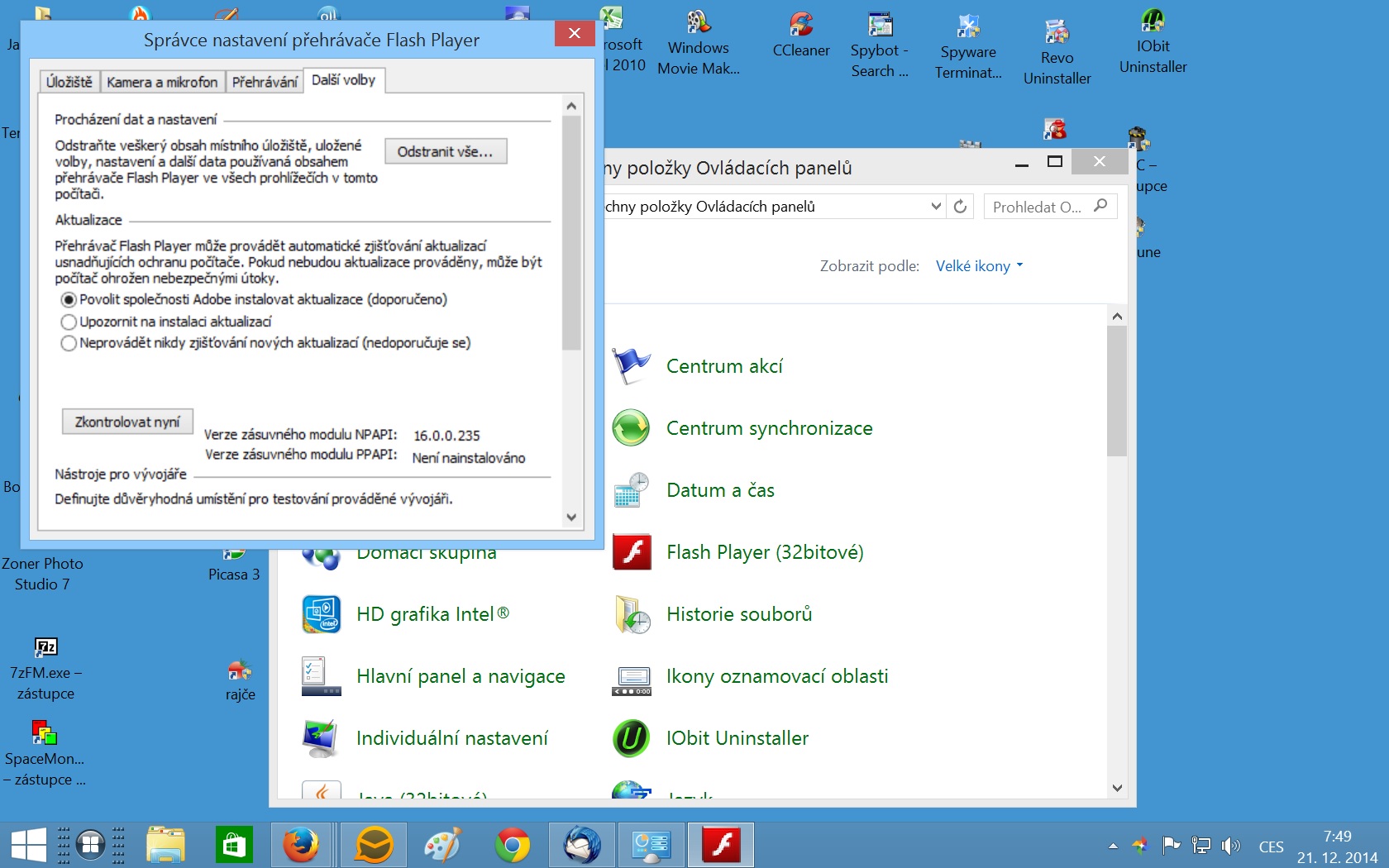Show hidden system tray icons arrow
Screen dimensions: 1389x868
tap(1113, 846)
